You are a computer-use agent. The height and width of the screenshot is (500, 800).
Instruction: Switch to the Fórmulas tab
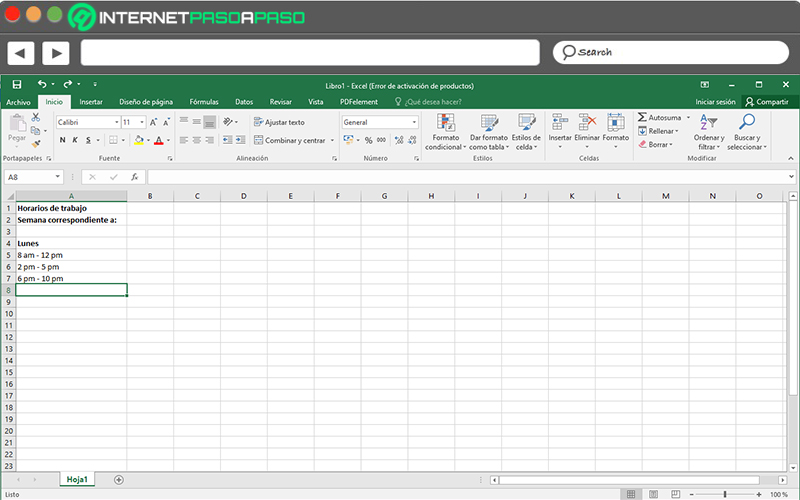(204, 102)
